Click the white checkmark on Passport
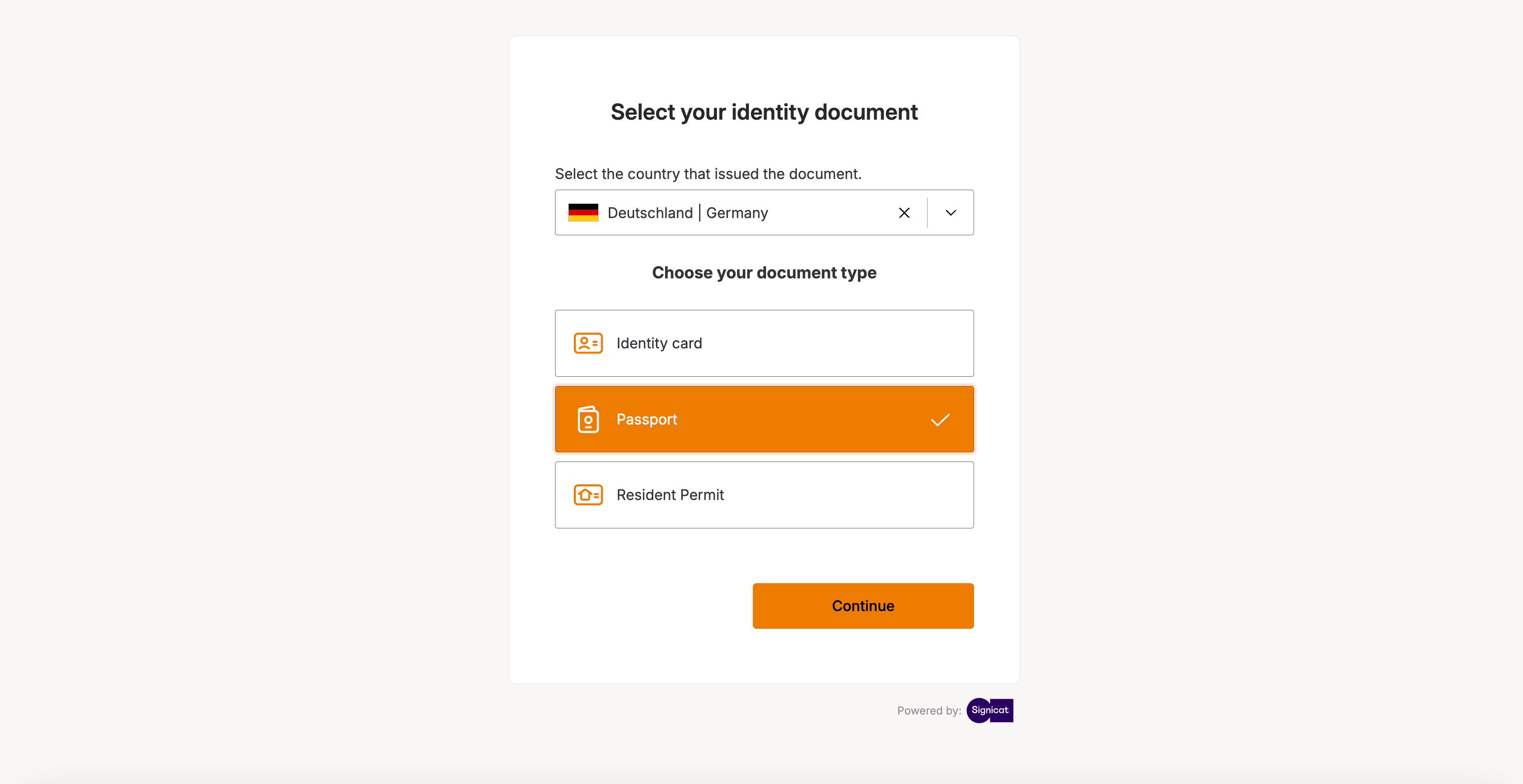The width and height of the screenshot is (1523, 784). pyautogui.click(x=940, y=419)
